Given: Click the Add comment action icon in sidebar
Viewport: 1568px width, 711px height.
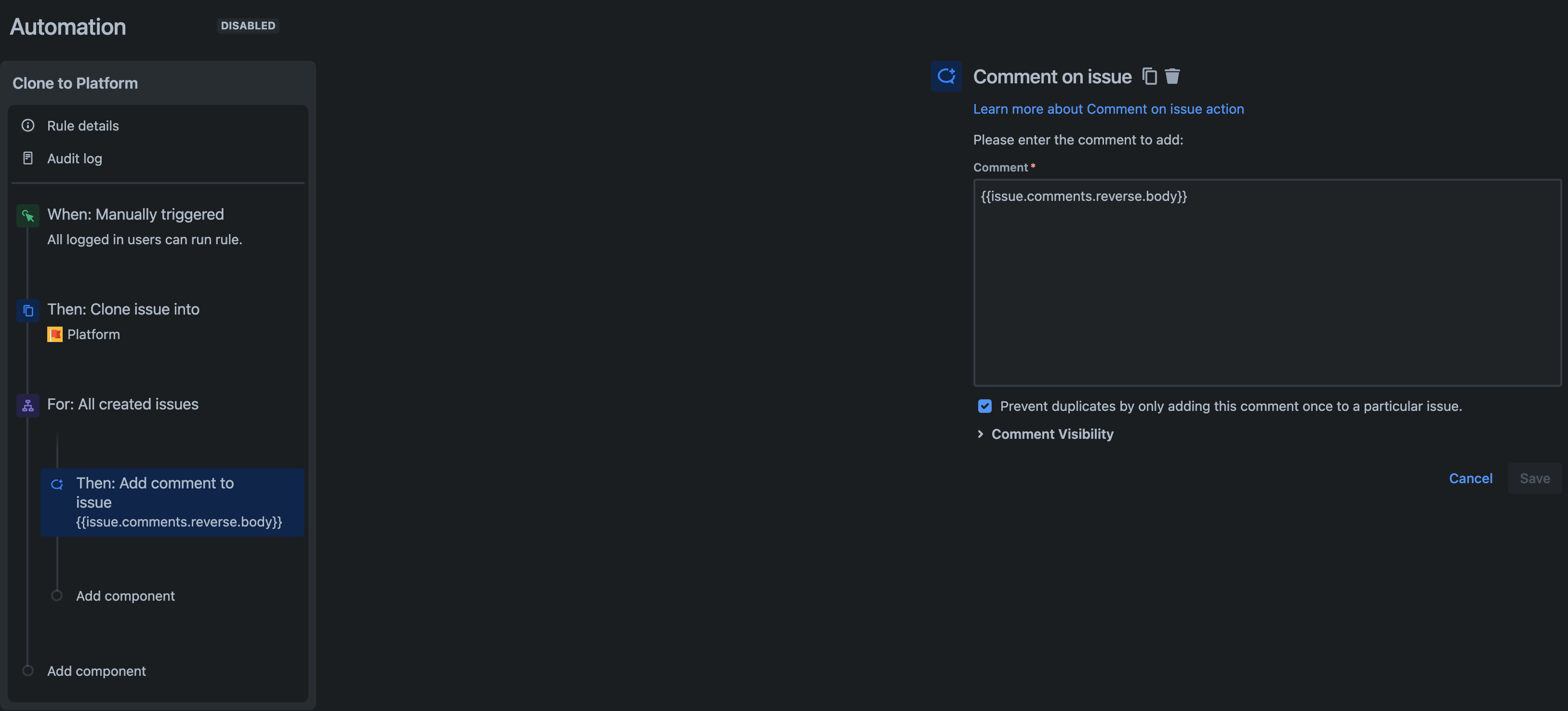Looking at the screenshot, I should click(57, 485).
